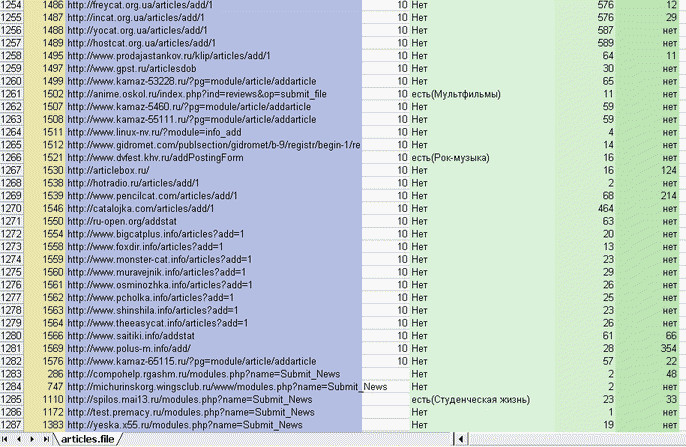Select the polus-m.info URL cell
This screenshot has height=447, width=686.
pyautogui.click(x=214, y=349)
